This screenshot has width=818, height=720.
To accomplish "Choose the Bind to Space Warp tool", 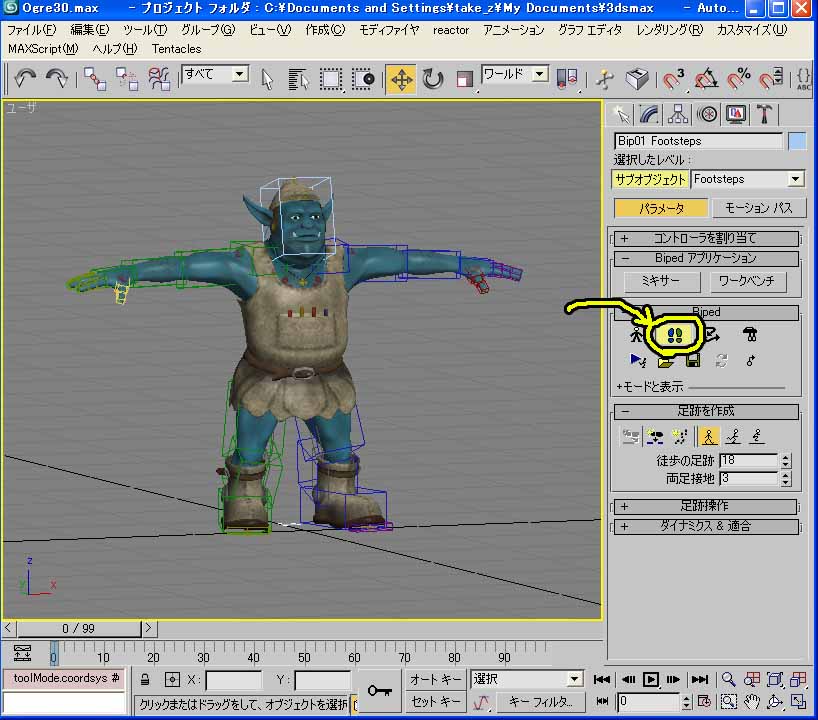I will tap(159, 79).
